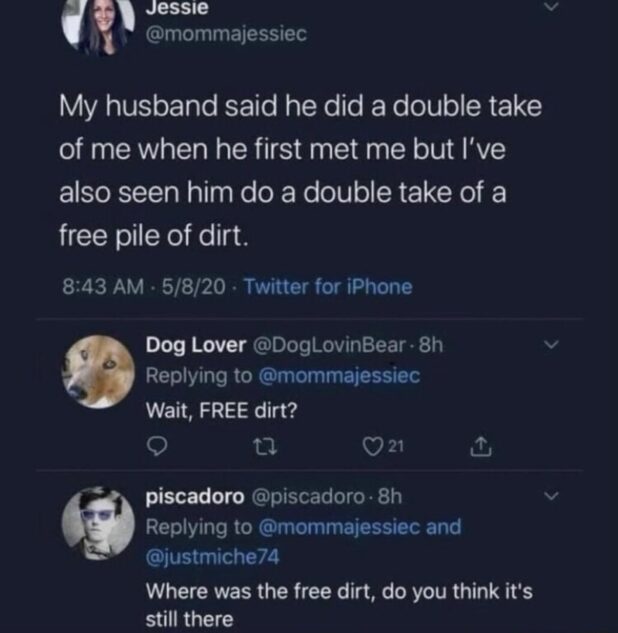Open piscadoro's 'Where was the free dirt' reply
618x633 pixels.
pyautogui.click(x=339, y=605)
